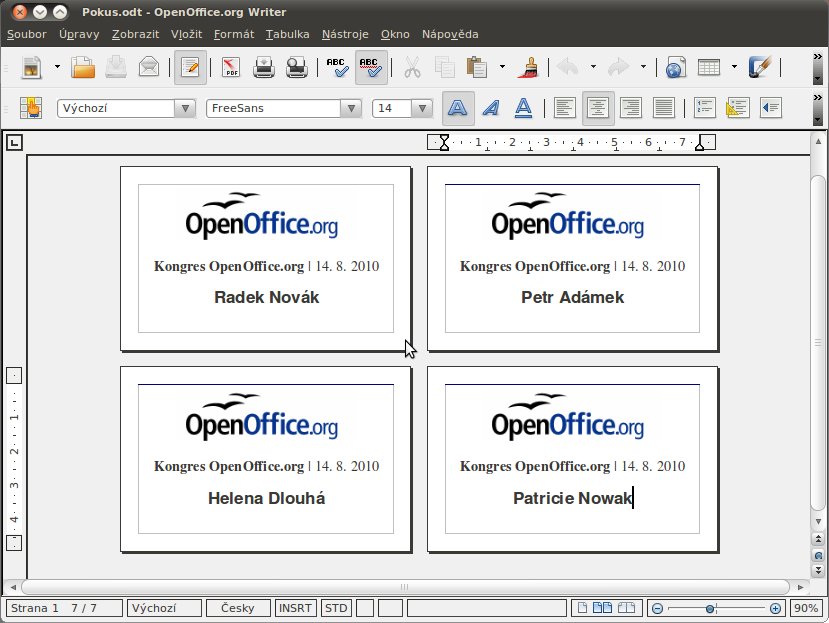Click the zoom slider handle
The width and height of the screenshot is (829, 623).
click(710, 609)
